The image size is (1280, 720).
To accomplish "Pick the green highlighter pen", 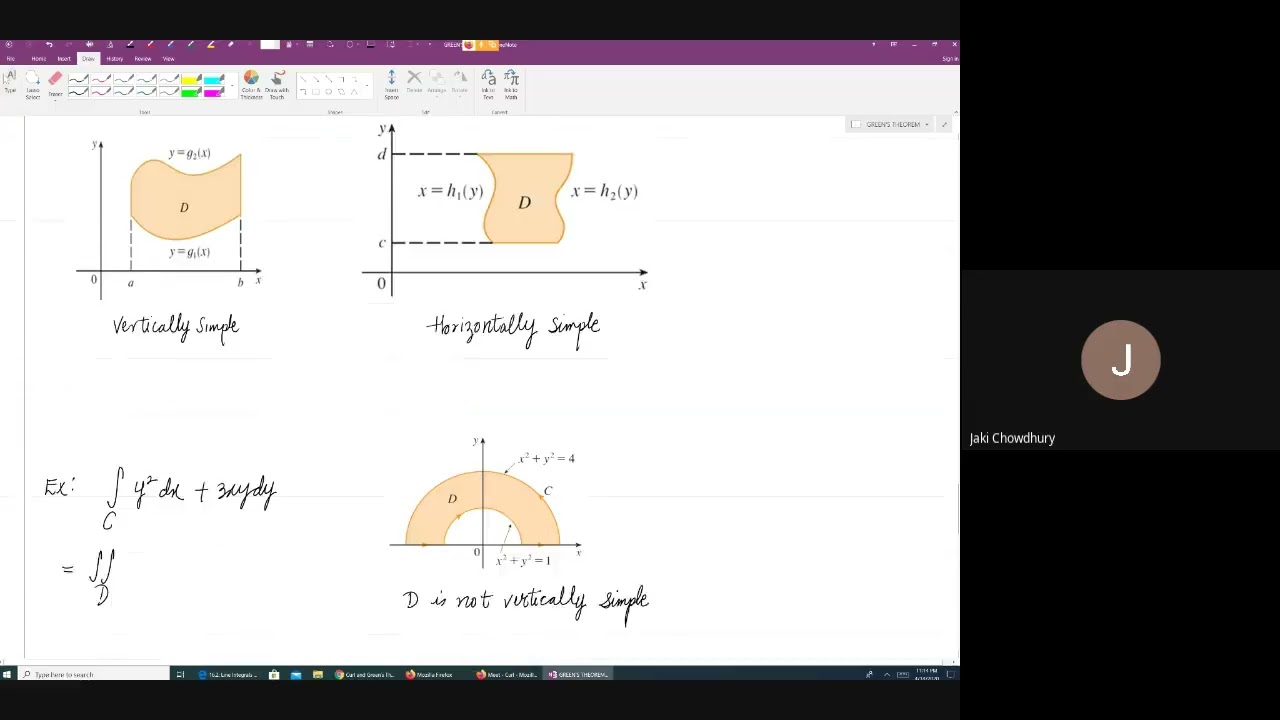I will pyautogui.click(x=191, y=92).
